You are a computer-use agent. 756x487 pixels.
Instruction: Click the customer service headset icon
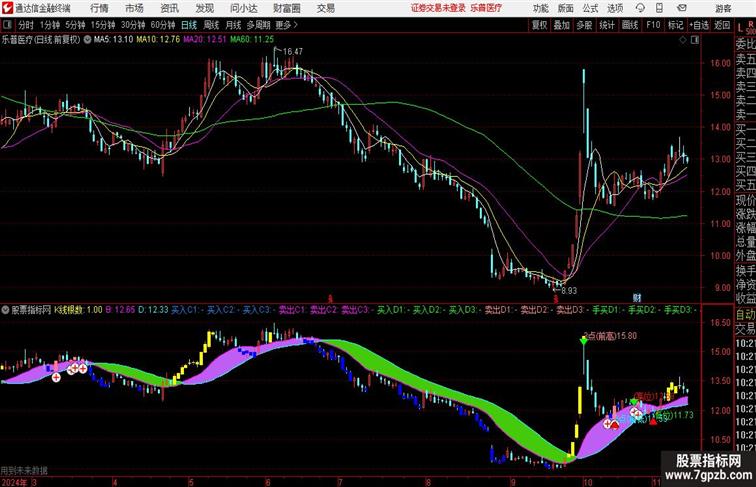coord(640,8)
